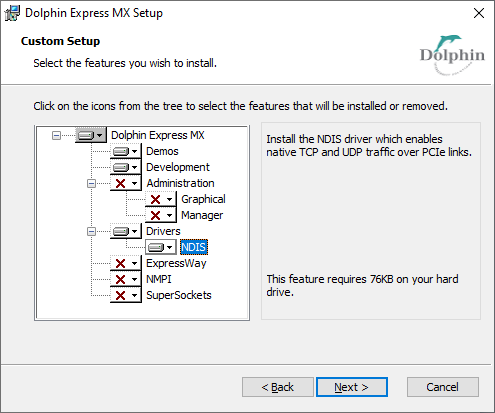Image resolution: width=495 pixels, height=413 pixels.
Task: Select the NMPI tree item
Action: click(x=159, y=279)
